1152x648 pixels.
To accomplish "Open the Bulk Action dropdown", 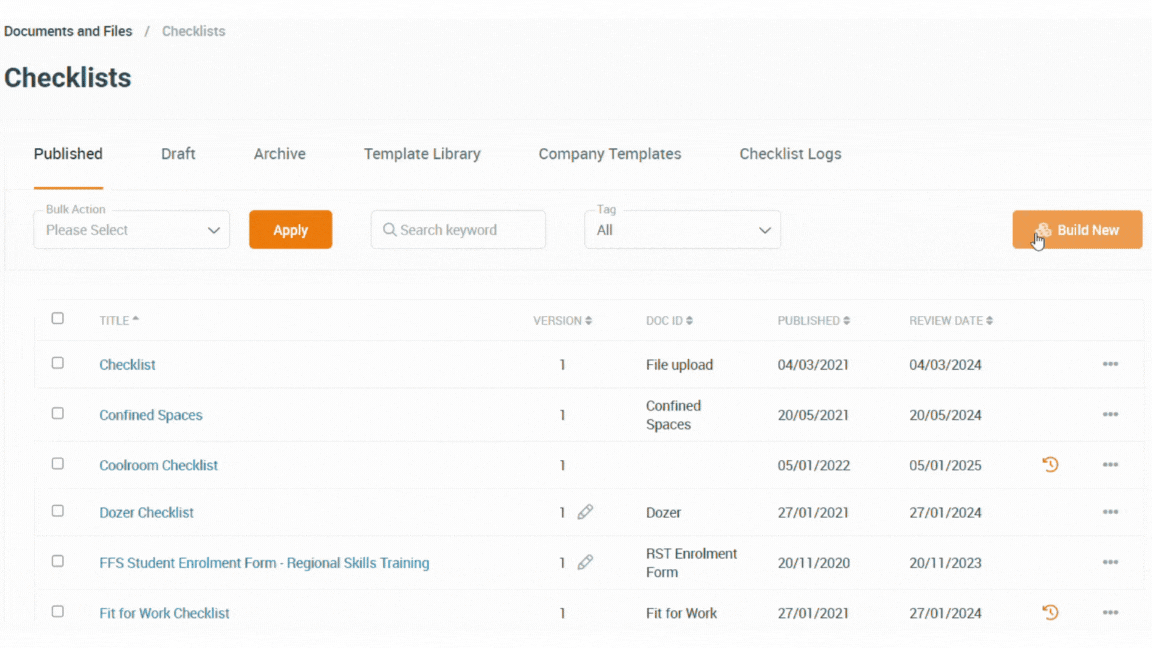I will point(131,229).
